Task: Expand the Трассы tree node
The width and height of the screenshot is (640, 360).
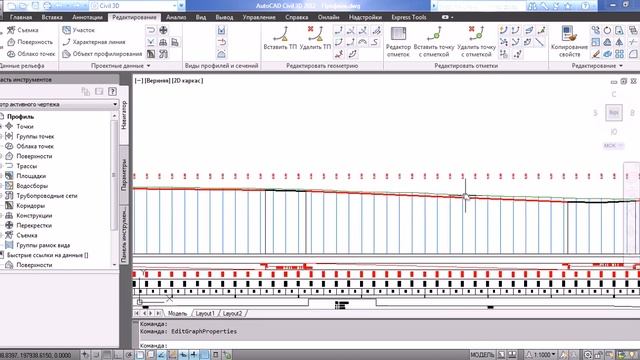Action: point(1,166)
